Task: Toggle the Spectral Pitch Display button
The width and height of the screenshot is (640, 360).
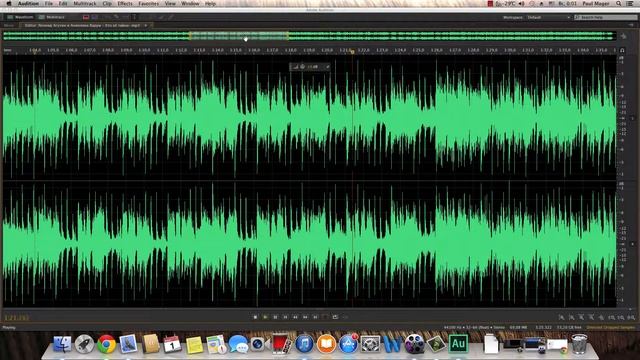Action: coord(94,17)
